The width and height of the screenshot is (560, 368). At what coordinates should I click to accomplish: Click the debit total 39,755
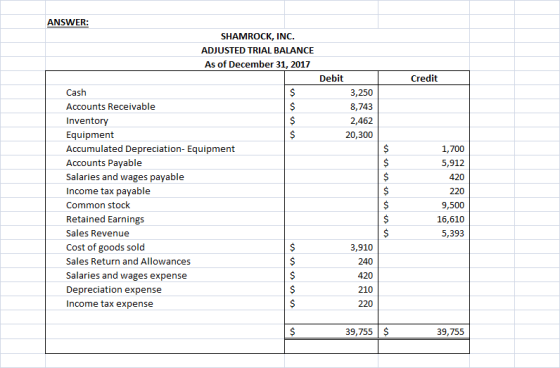(x=359, y=332)
